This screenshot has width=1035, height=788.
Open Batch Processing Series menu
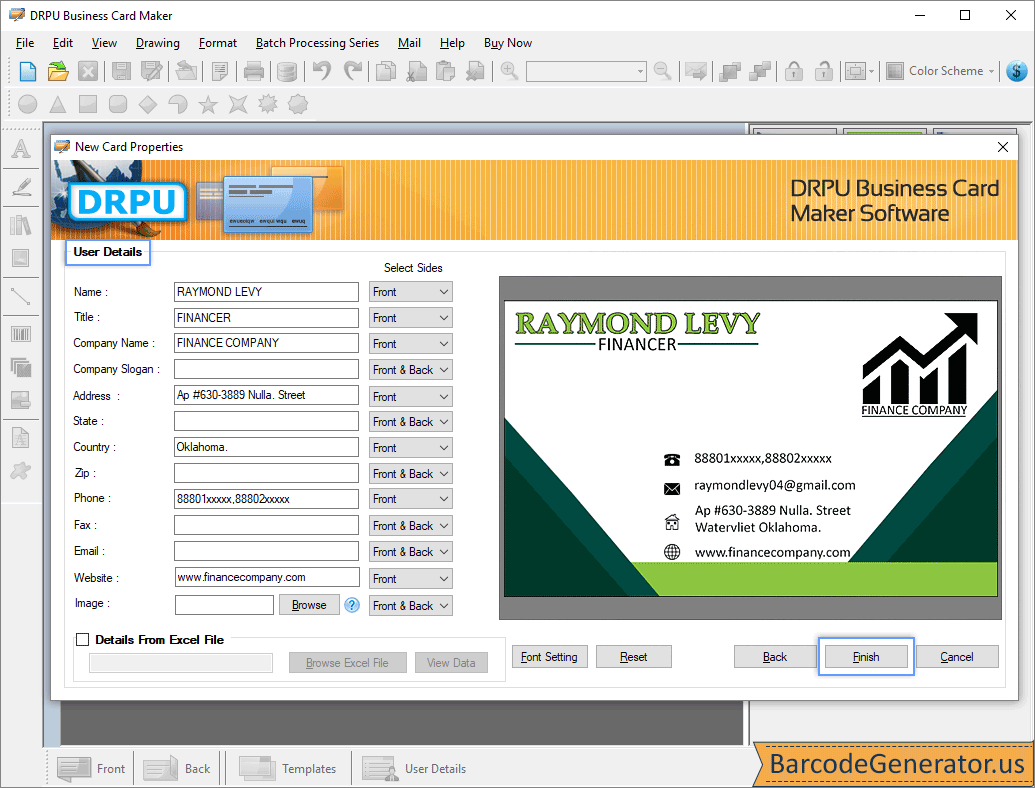coord(317,43)
